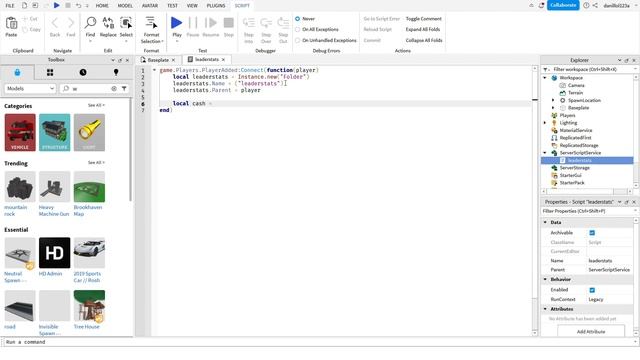Screen dimensions: 640x360
Task: Open the Toolbox Marketplace tab icon
Action: [x=17, y=73]
